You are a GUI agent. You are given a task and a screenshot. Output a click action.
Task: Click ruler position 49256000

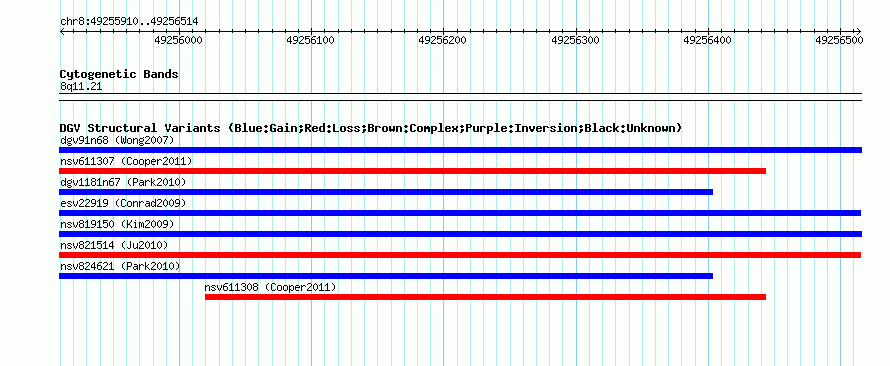pos(178,40)
